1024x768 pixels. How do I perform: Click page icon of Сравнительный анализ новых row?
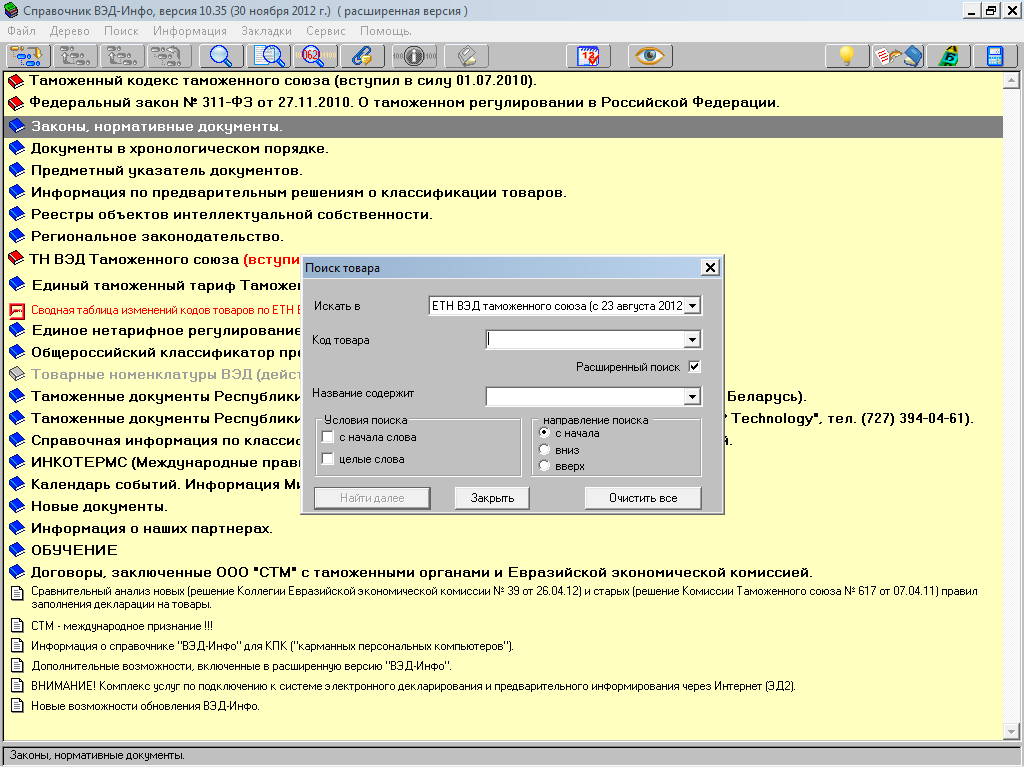point(18,593)
